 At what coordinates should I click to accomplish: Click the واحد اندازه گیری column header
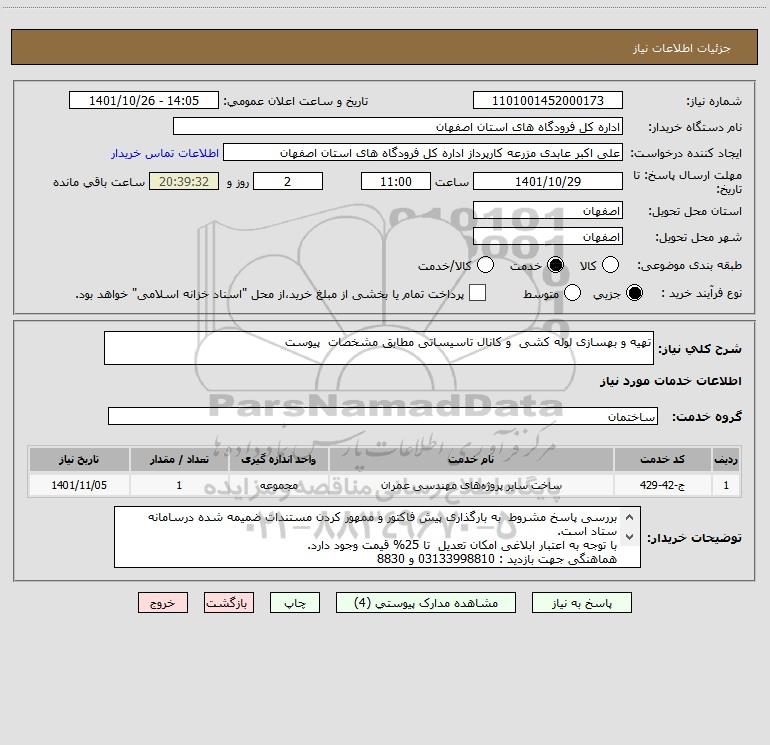click(x=278, y=460)
